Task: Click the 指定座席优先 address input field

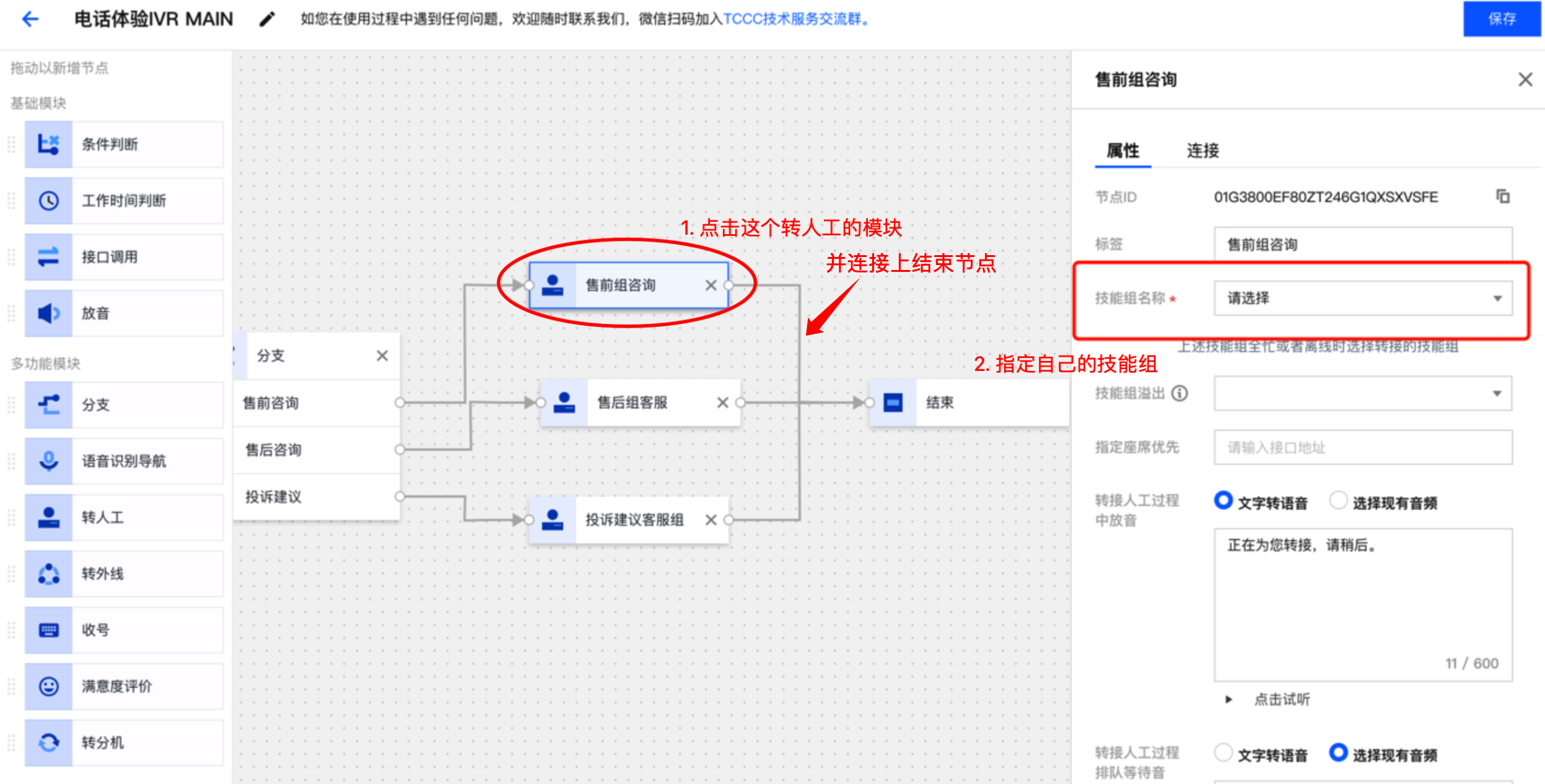Action: pos(1363,447)
